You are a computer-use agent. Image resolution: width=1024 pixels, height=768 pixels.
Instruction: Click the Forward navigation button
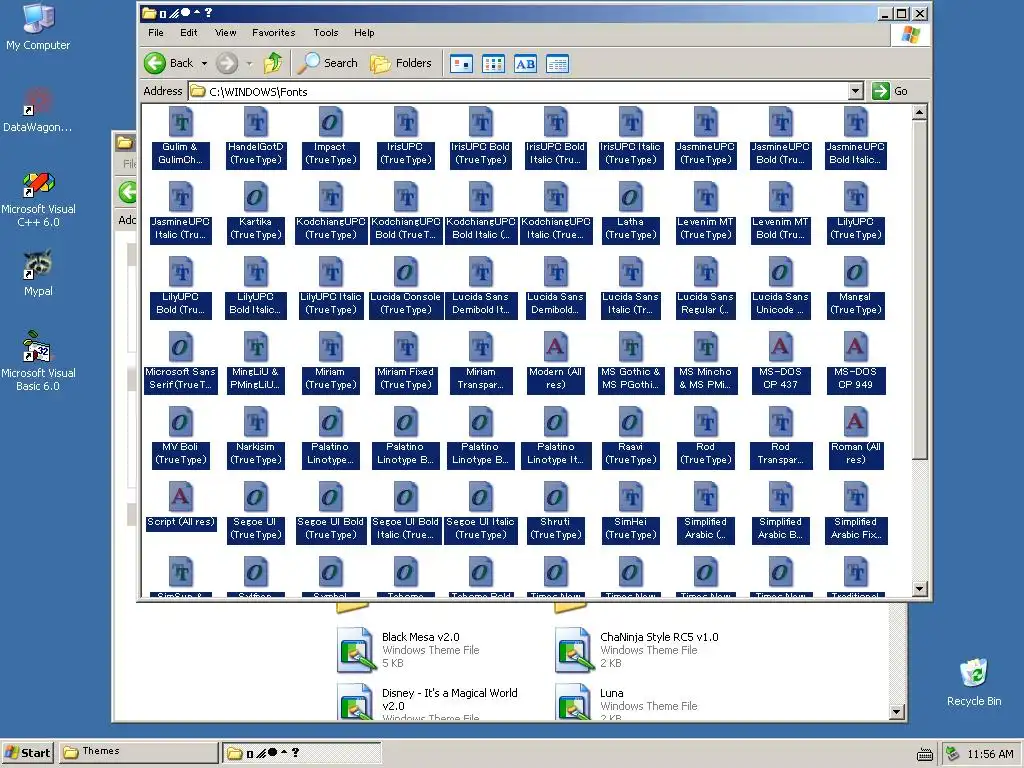[227, 63]
